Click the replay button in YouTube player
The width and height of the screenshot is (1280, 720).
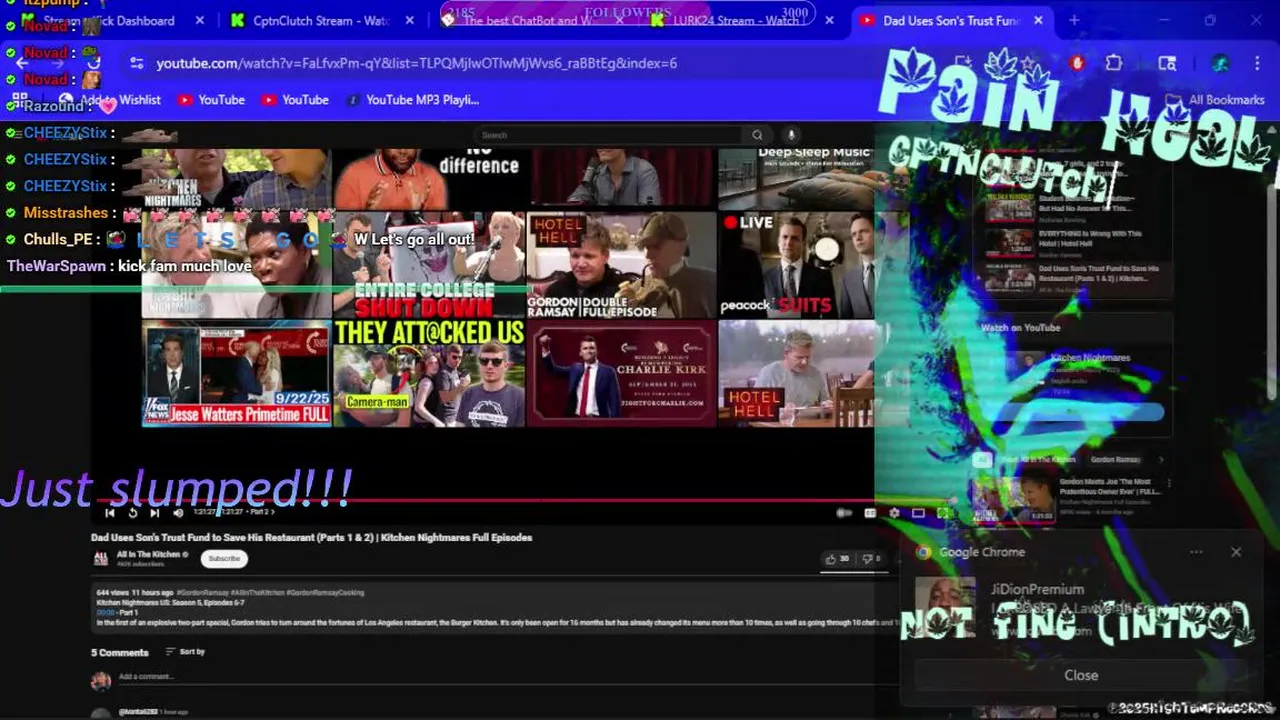click(x=132, y=513)
